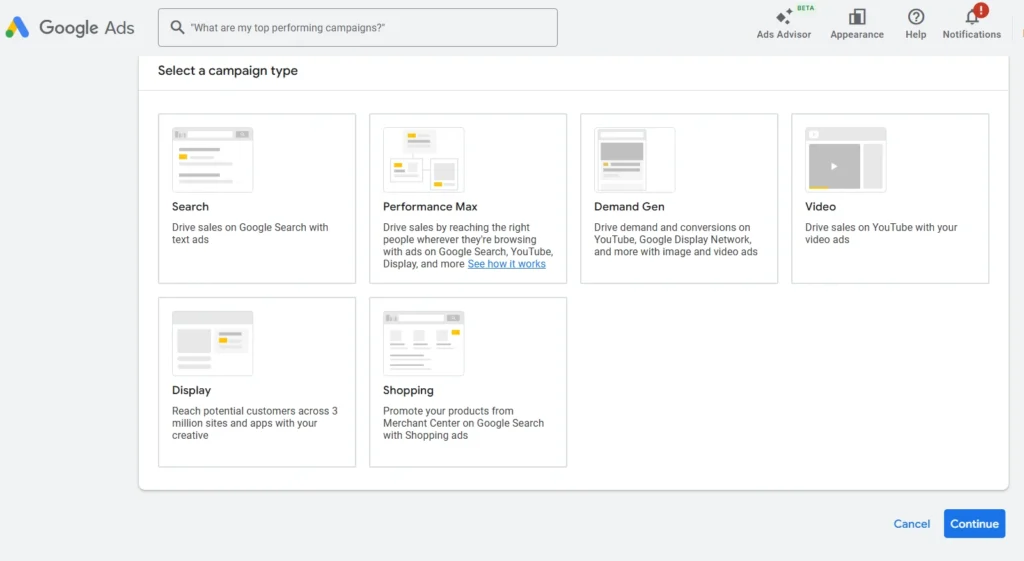Choose the Performance Max title
The height and width of the screenshot is (561, 1024).
(430, 206)
